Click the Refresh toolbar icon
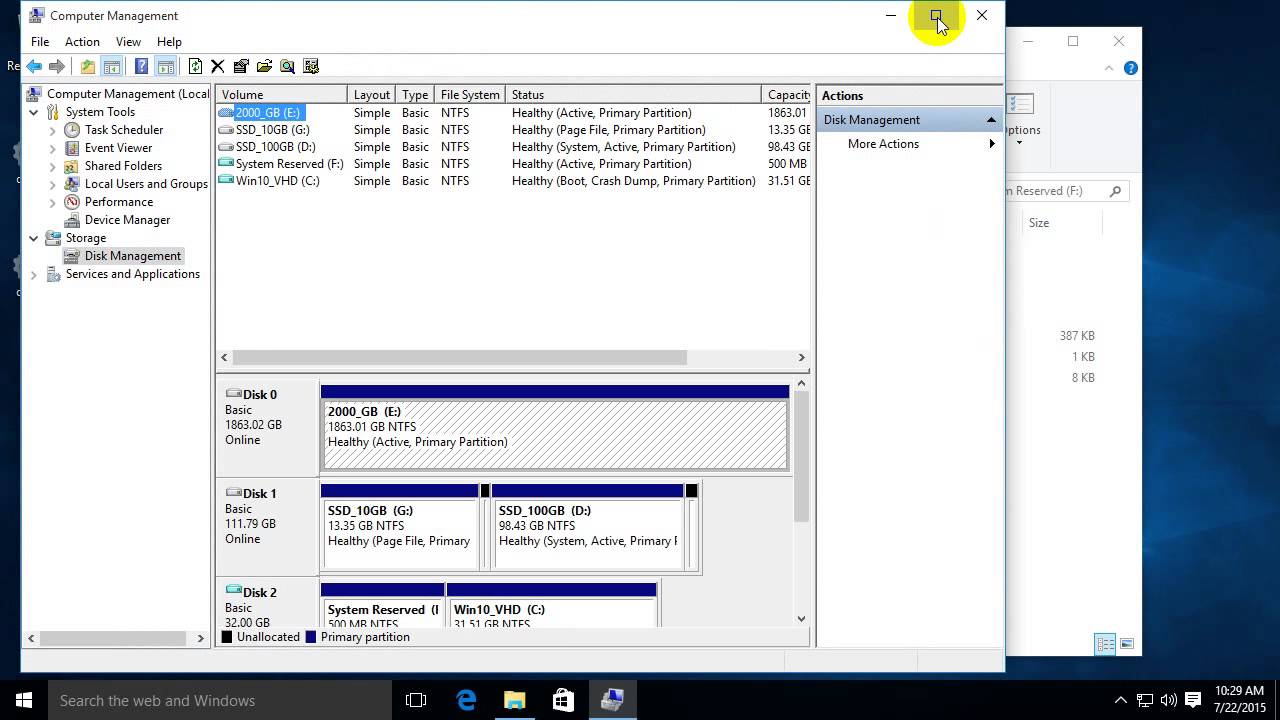Screen dimensions: 1280x720 click(x=195, y=67)
